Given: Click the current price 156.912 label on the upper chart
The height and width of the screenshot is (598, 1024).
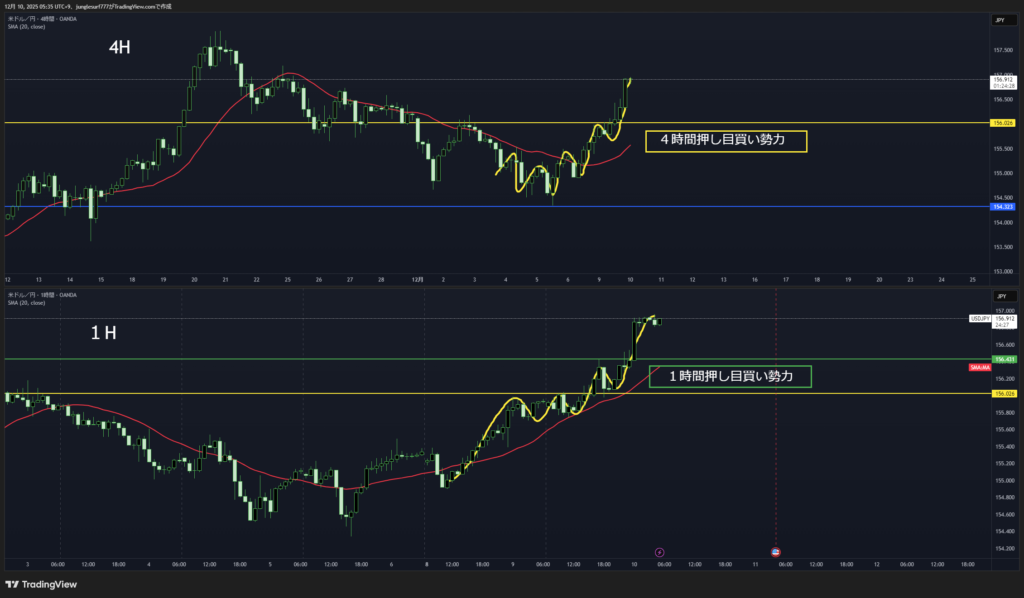Looking at the screenshot, I should click(1002, 79).
